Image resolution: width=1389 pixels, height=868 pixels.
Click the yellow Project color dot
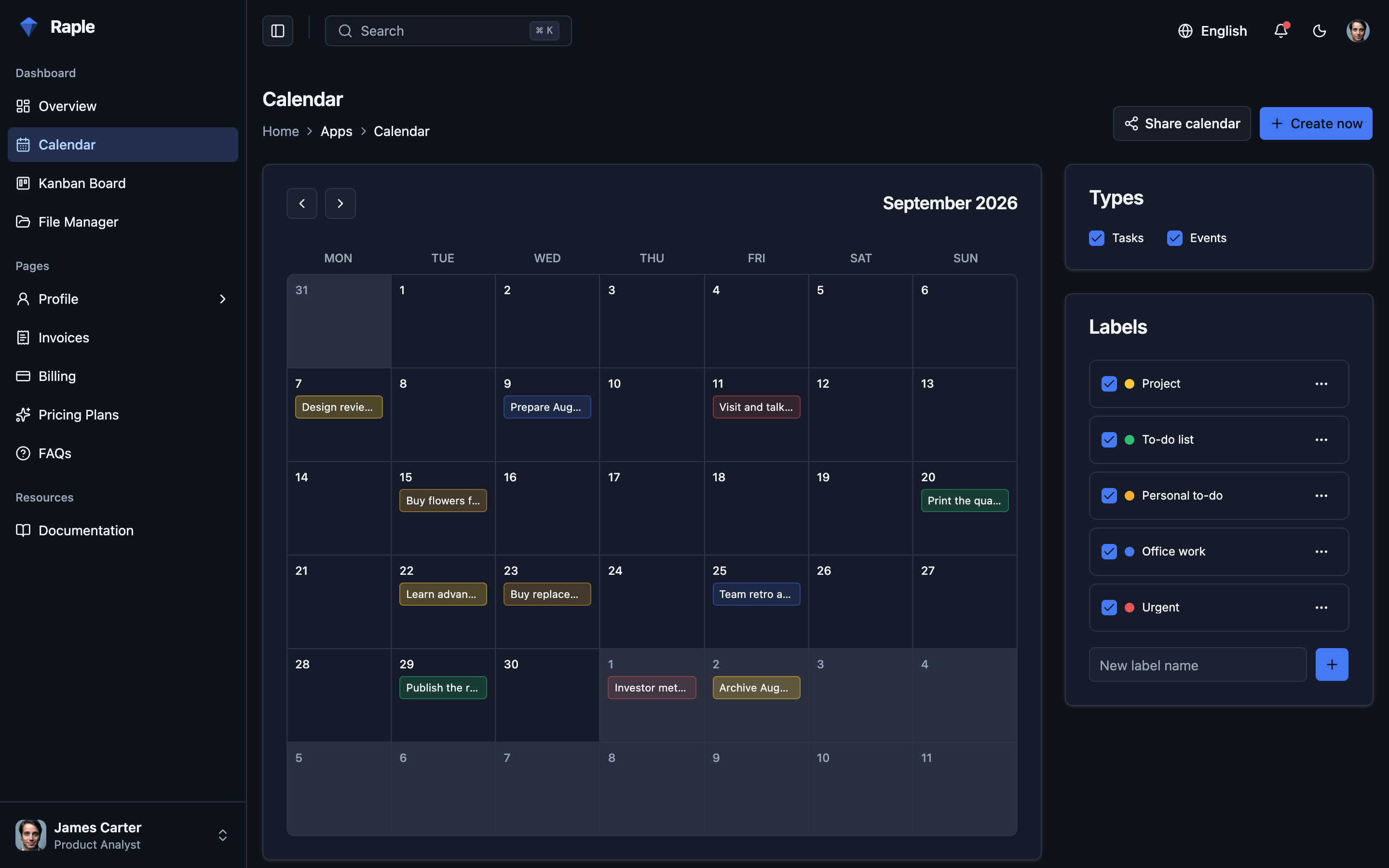point(1130,384)
